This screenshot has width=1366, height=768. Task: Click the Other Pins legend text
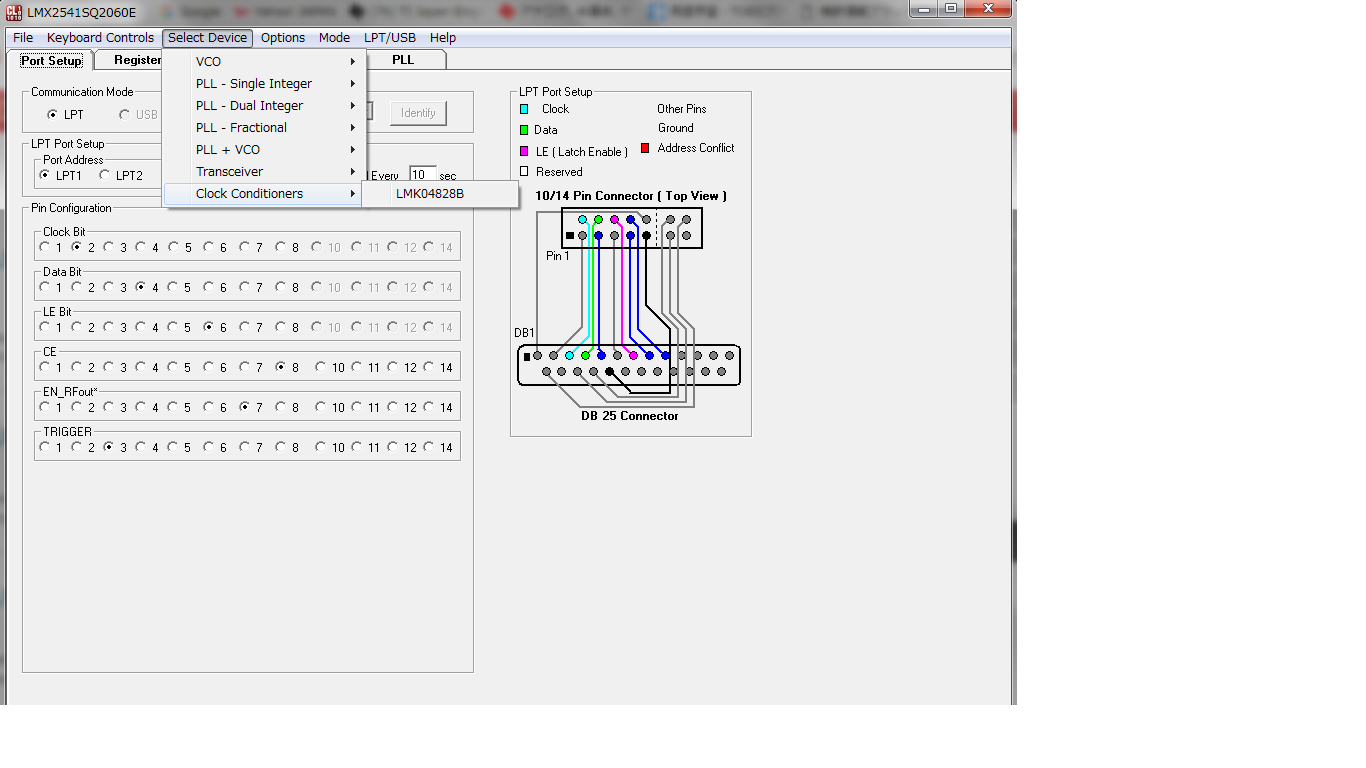point(682,109)
